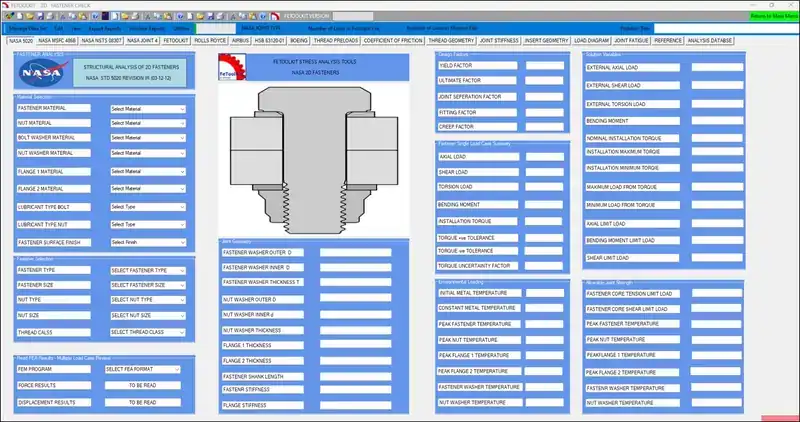The height and width of the screenshot is (422, 800).
Task: Select the HSB 63120-01 tab
Action: point(269,40)
